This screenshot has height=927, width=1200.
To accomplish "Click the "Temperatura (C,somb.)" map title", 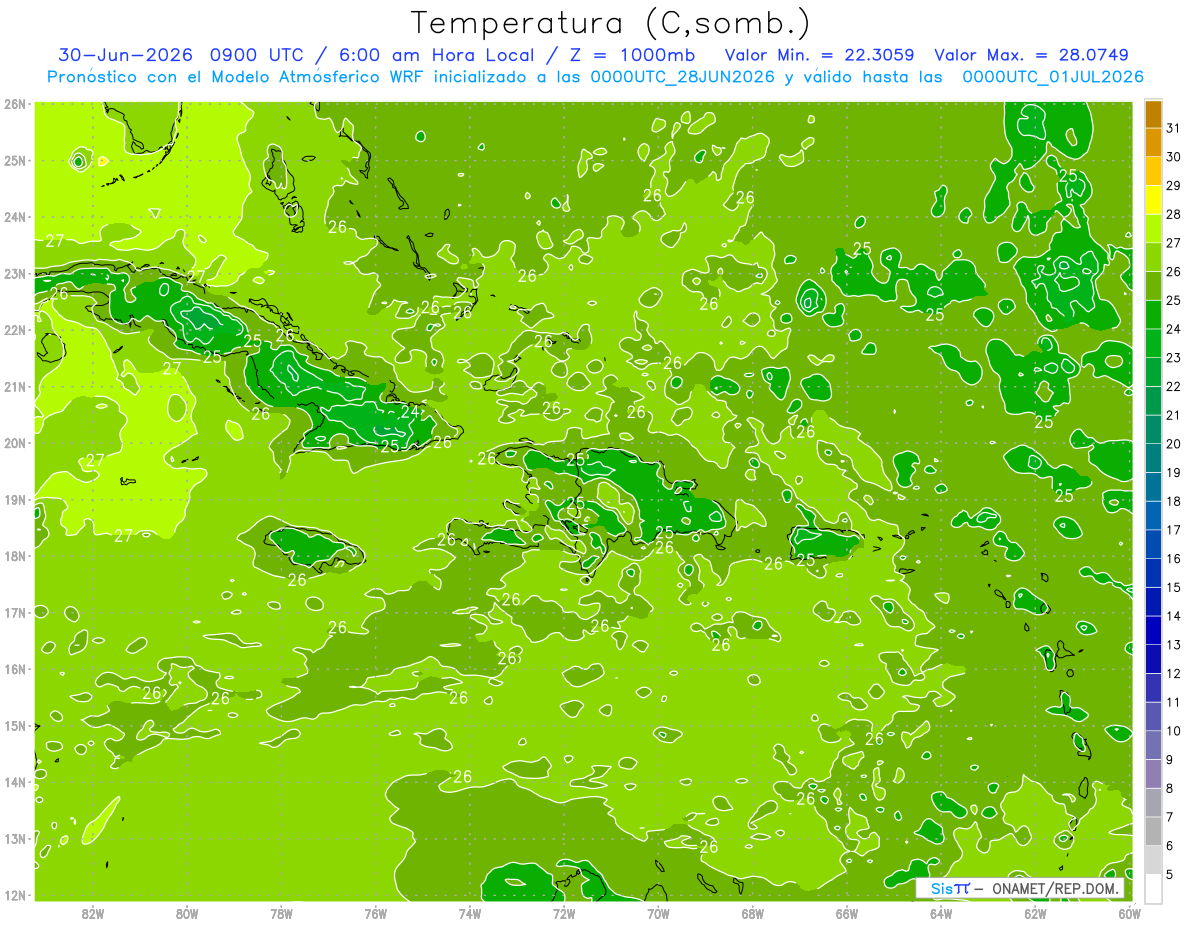I will 611,24.
